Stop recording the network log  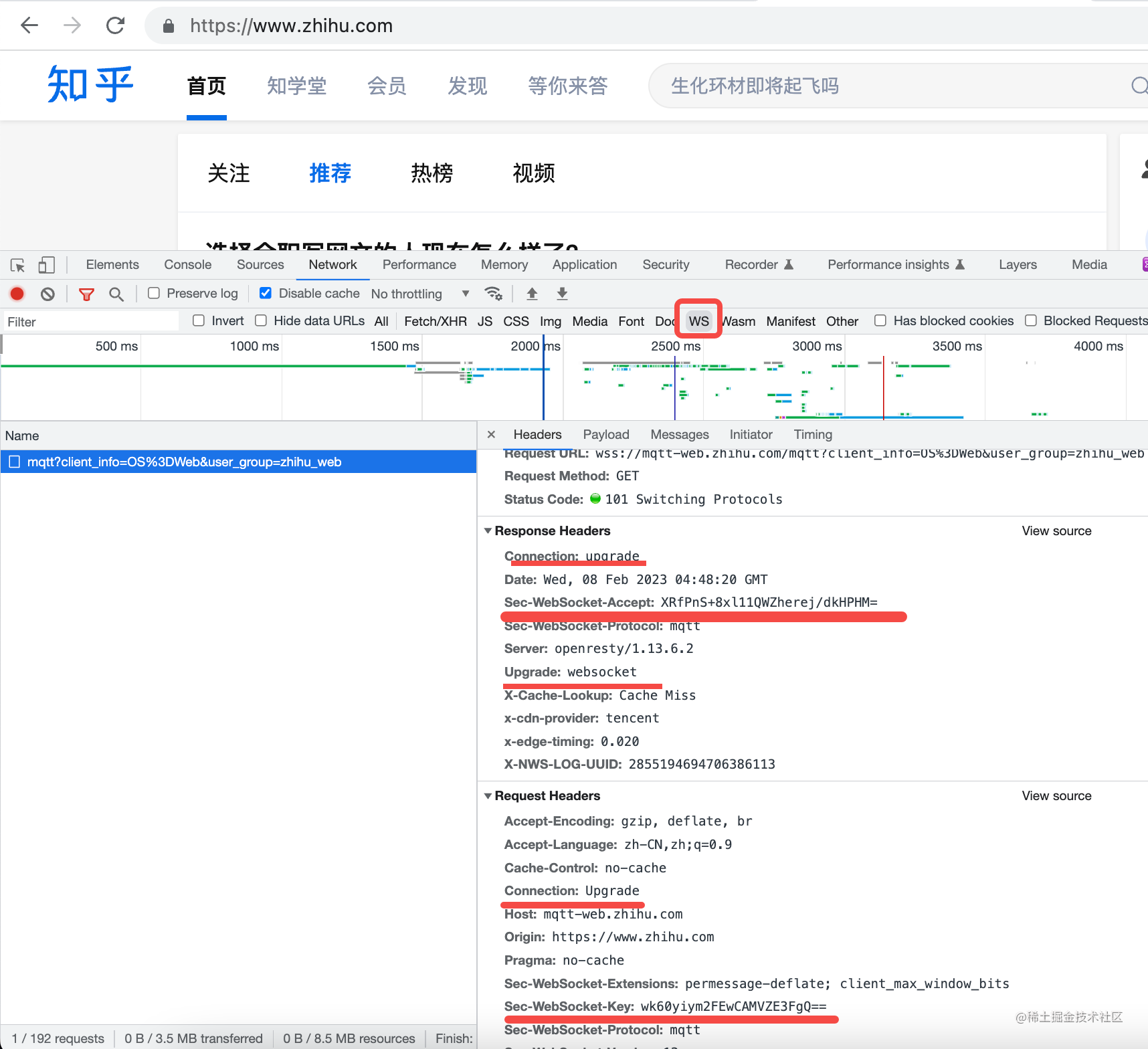coord(17,294)
